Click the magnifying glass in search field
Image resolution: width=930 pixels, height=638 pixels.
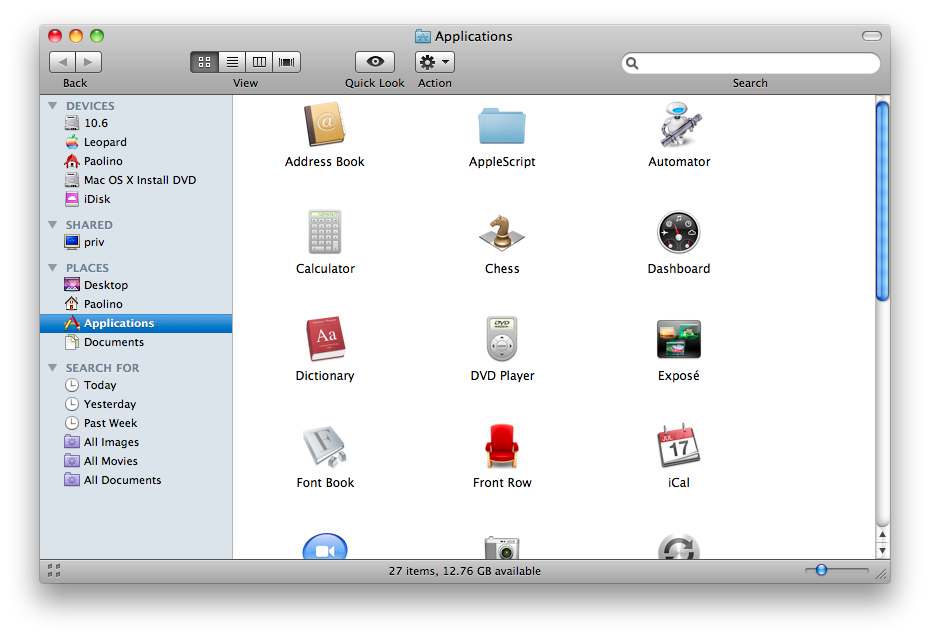click(632, 63)
